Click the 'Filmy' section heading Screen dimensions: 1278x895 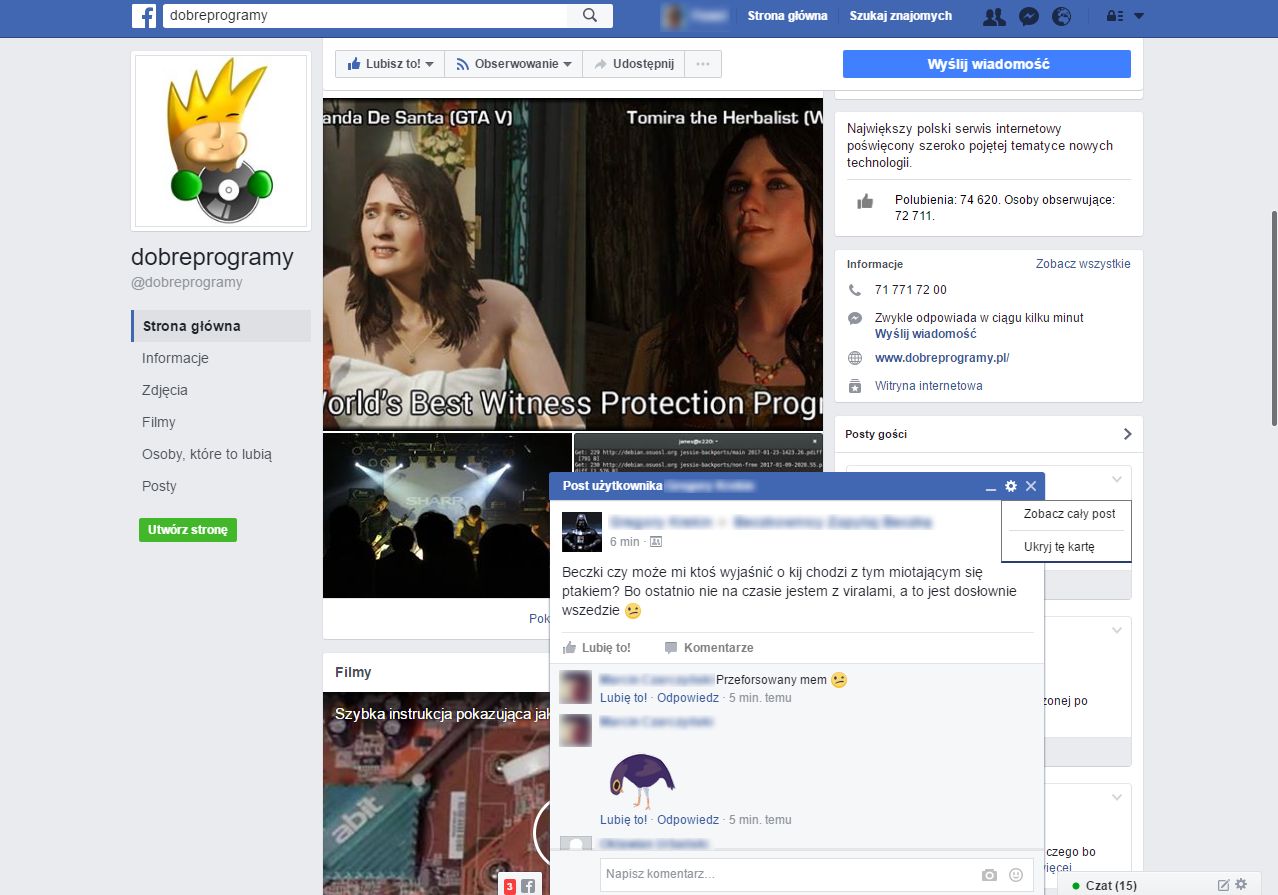pyautogui.click(x=353, y=672)
